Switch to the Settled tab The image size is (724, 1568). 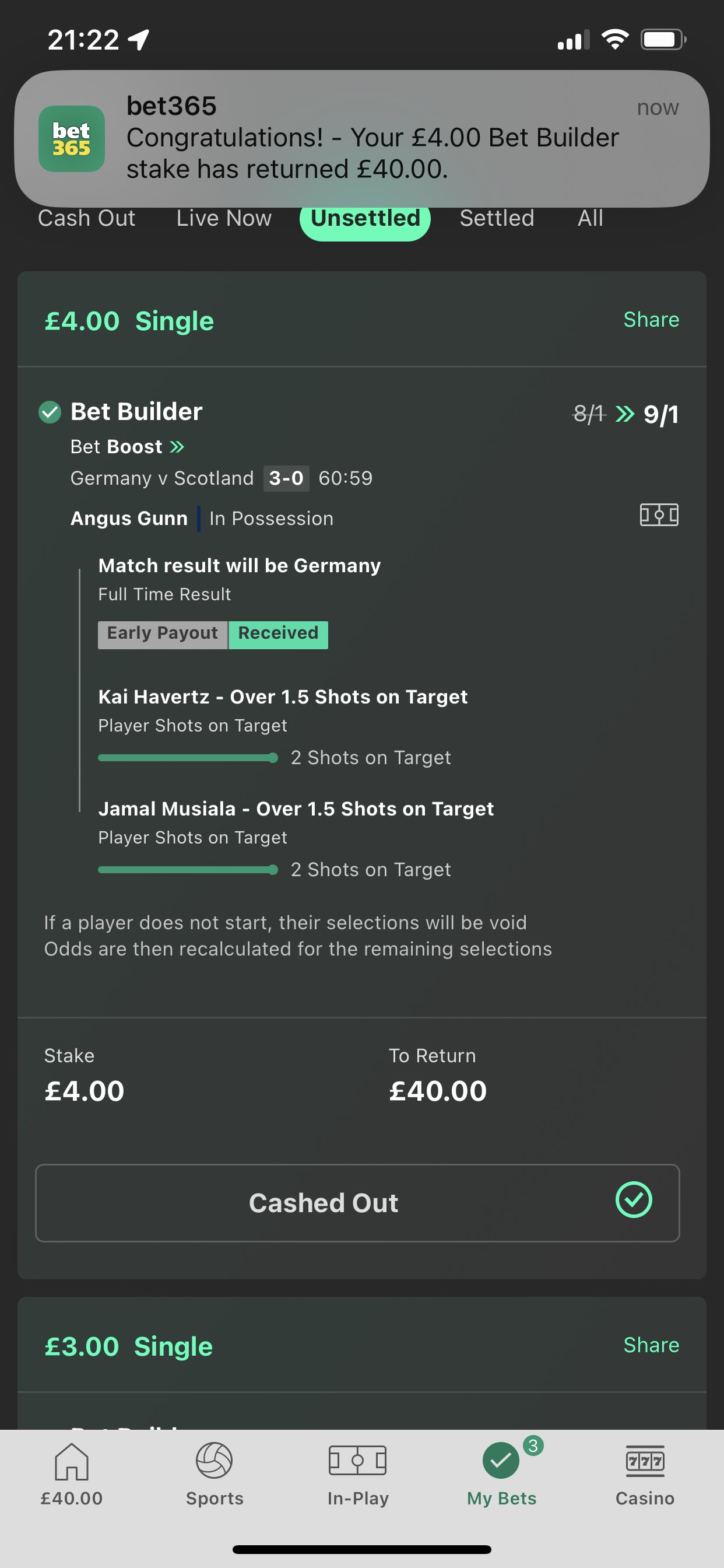pos(497,218)
